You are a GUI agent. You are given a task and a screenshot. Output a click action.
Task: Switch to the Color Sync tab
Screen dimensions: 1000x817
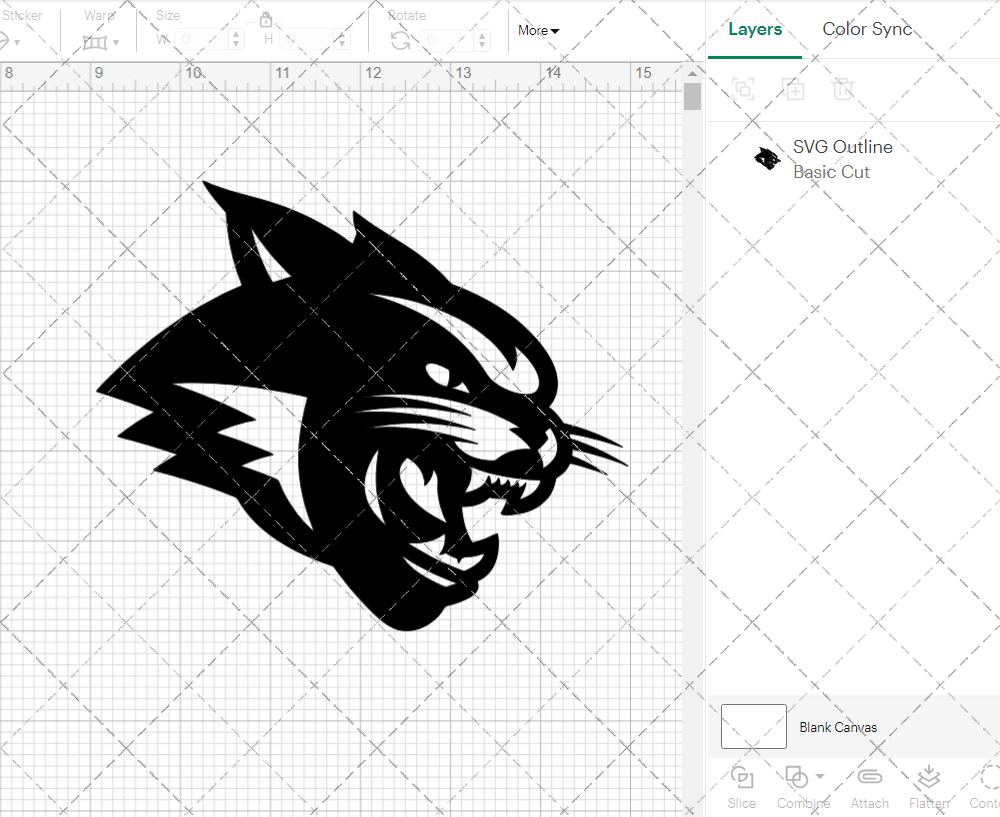867,29
